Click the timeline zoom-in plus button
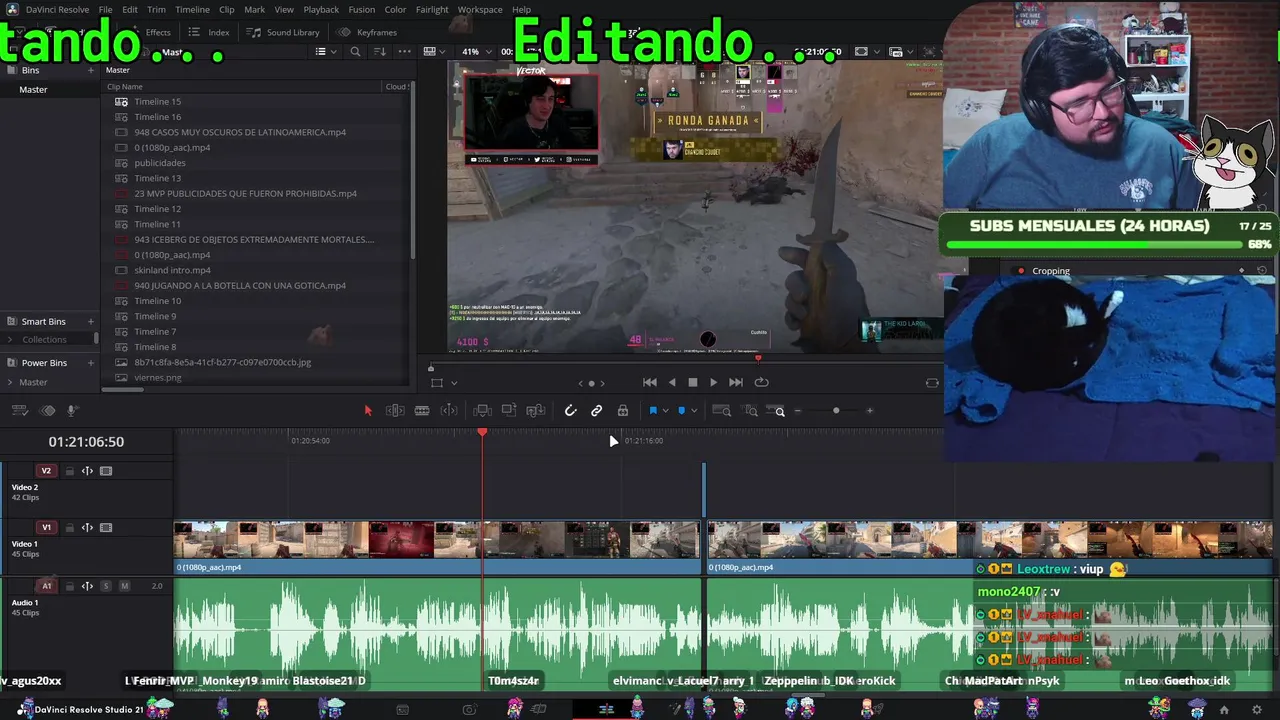The width and height of the screenshot is (1280, 720). point(869,410)
